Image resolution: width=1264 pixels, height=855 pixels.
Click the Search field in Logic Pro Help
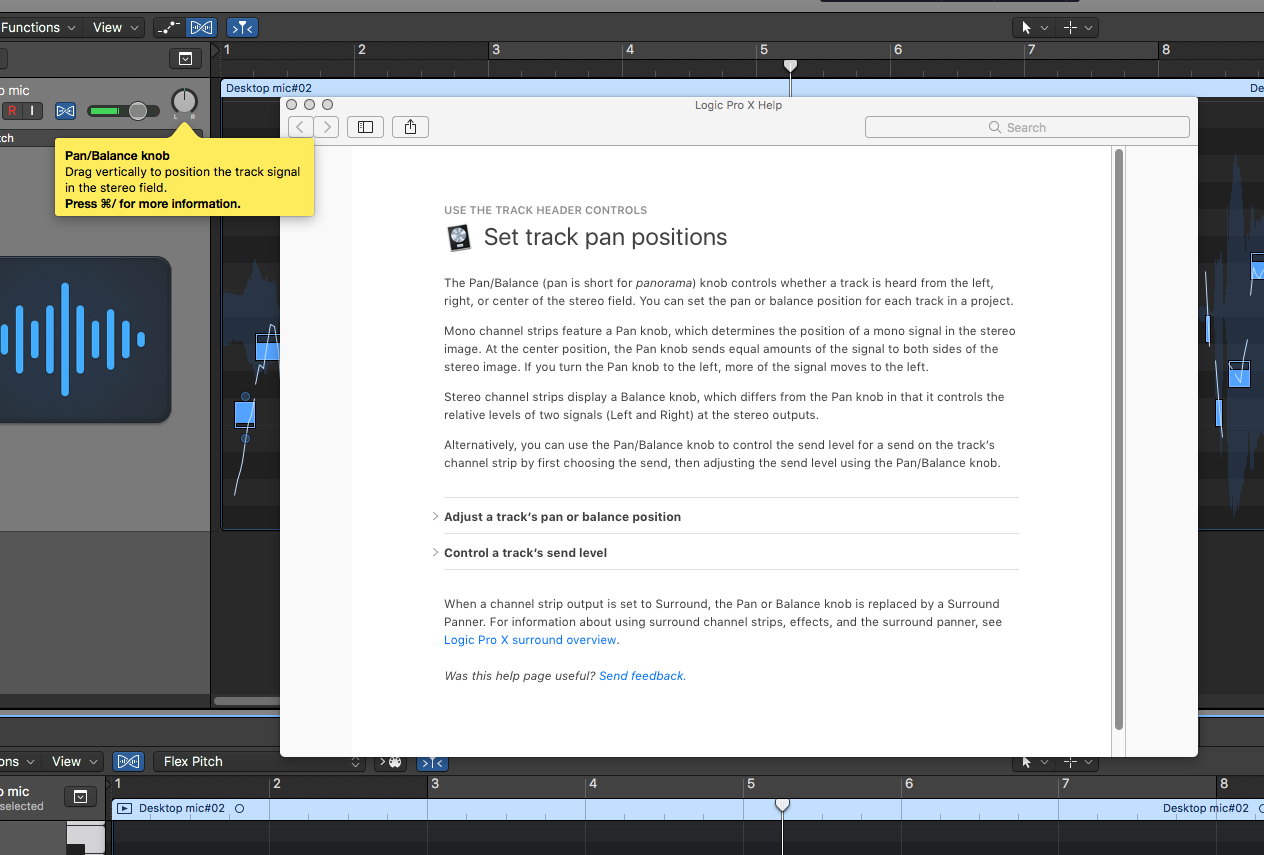[x=1027, y=127]
